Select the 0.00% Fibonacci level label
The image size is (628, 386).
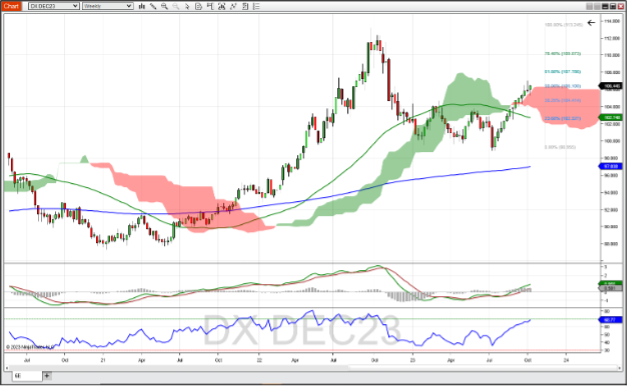560,147
